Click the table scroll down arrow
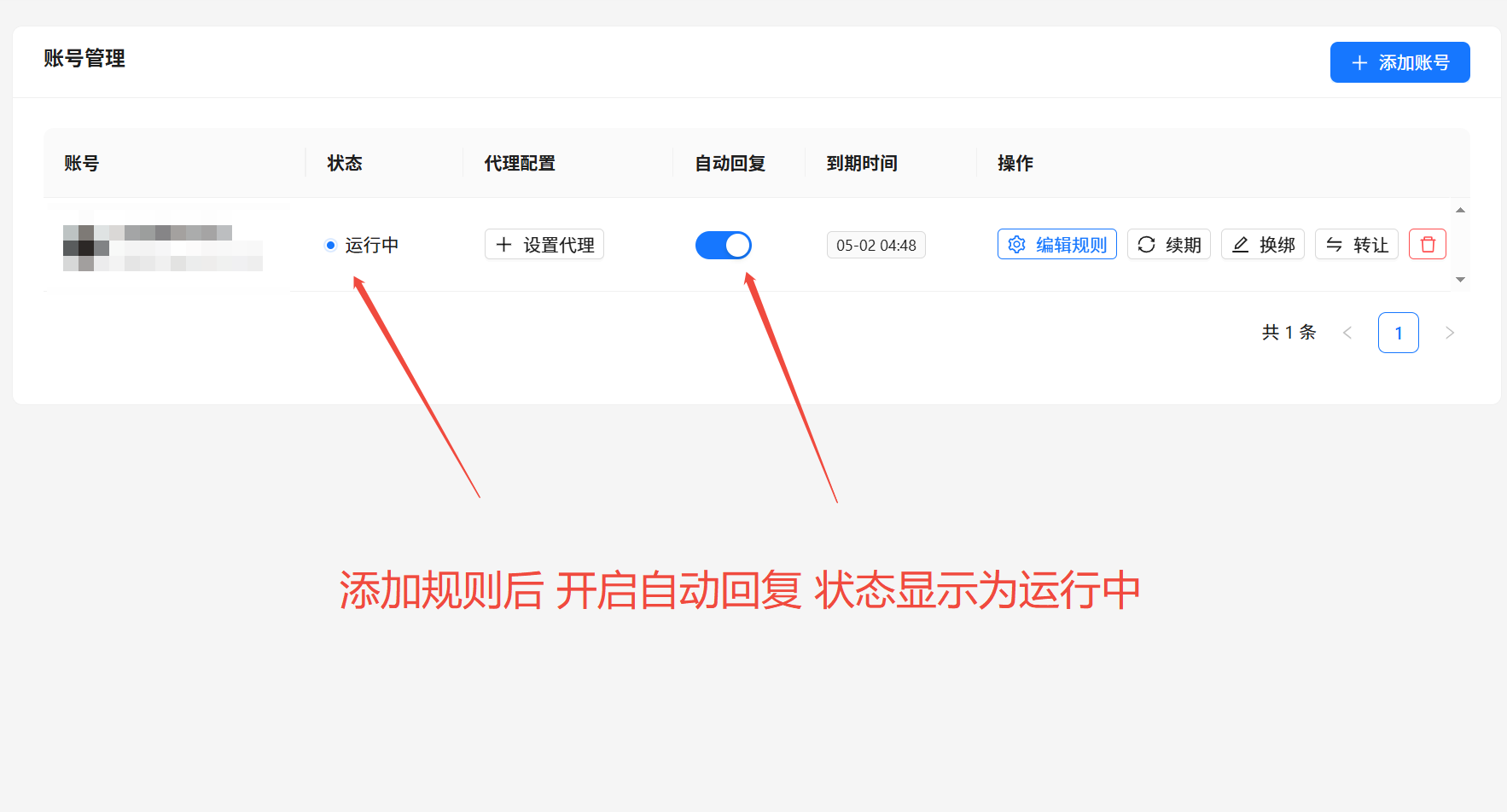Viewport: 1507px width, 812px height. tap(1460, 280)
